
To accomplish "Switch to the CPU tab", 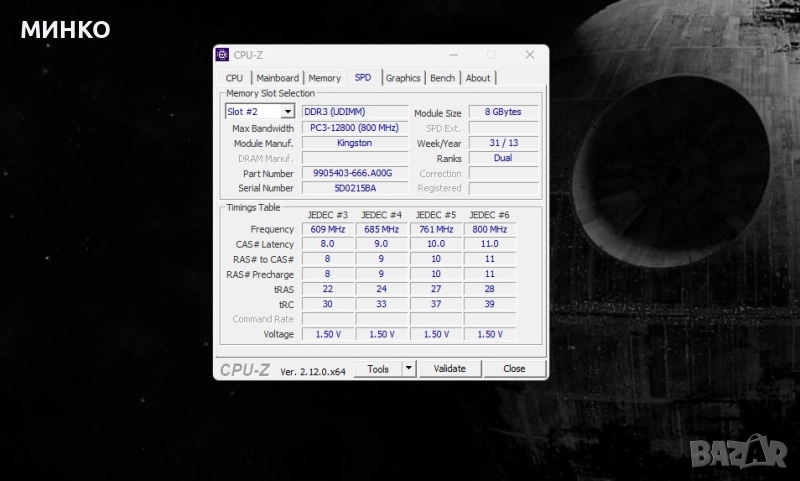I will coord(234,78).
